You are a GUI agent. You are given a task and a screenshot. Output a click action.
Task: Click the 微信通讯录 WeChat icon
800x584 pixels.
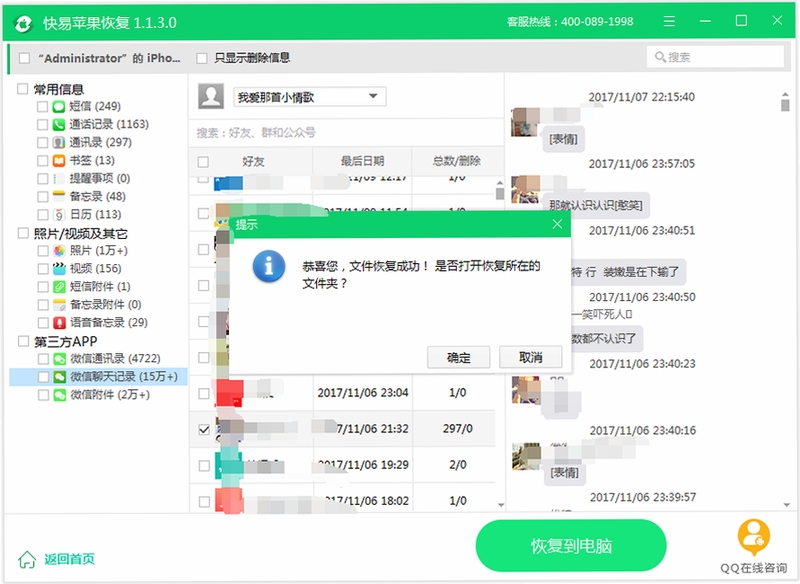click(59, 359)
